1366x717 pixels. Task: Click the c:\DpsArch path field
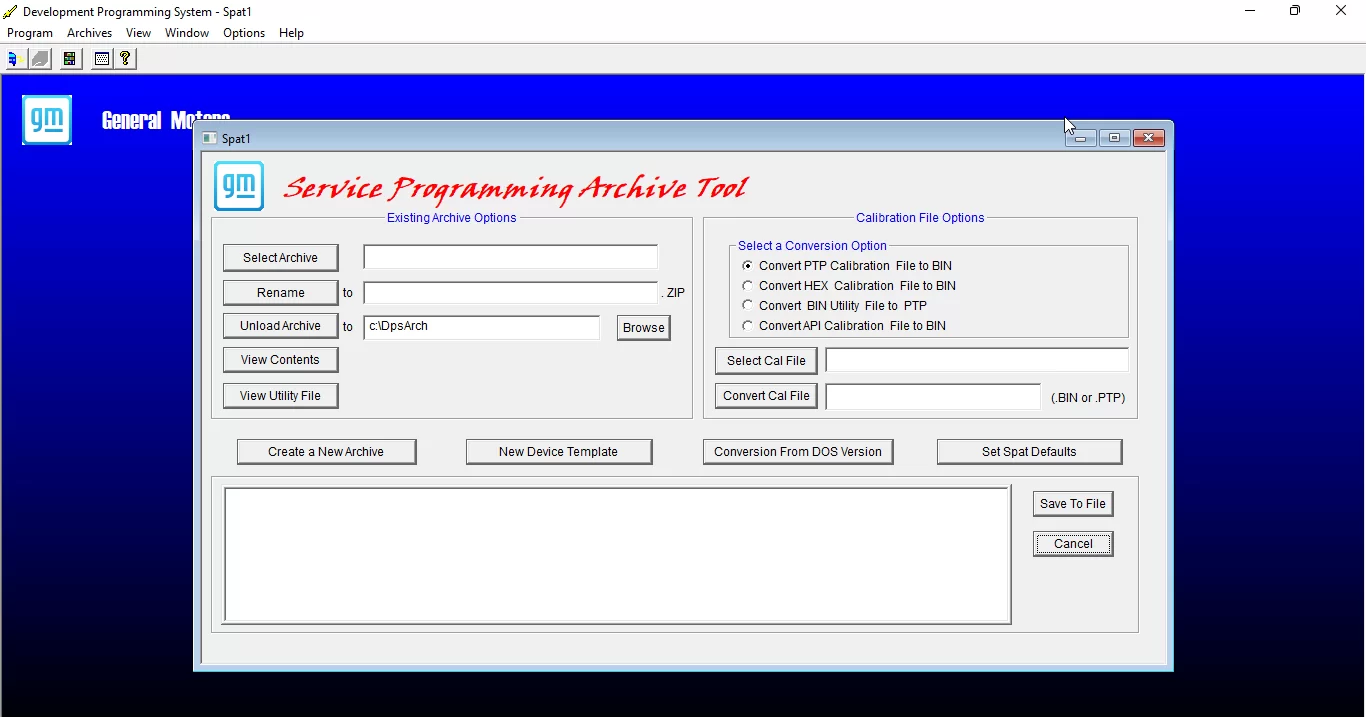[481, 326]
